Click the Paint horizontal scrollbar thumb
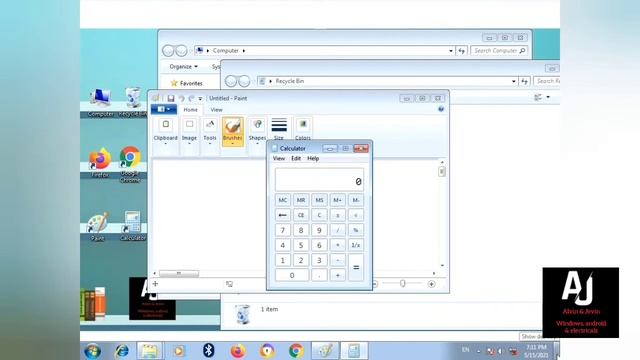Image resolution: width=640 pixels, height=360 pixels. point(179,273)
